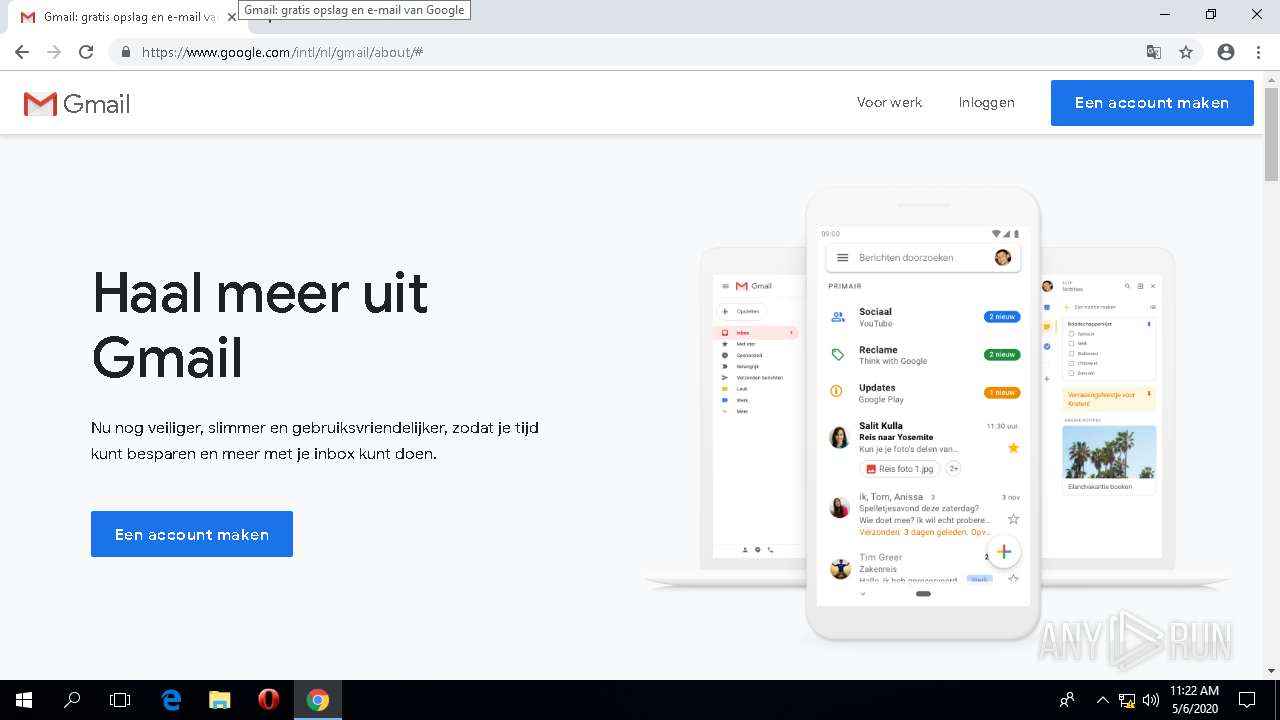
Task: Open the People icon in system tray
Action: tap(1067, 700)
